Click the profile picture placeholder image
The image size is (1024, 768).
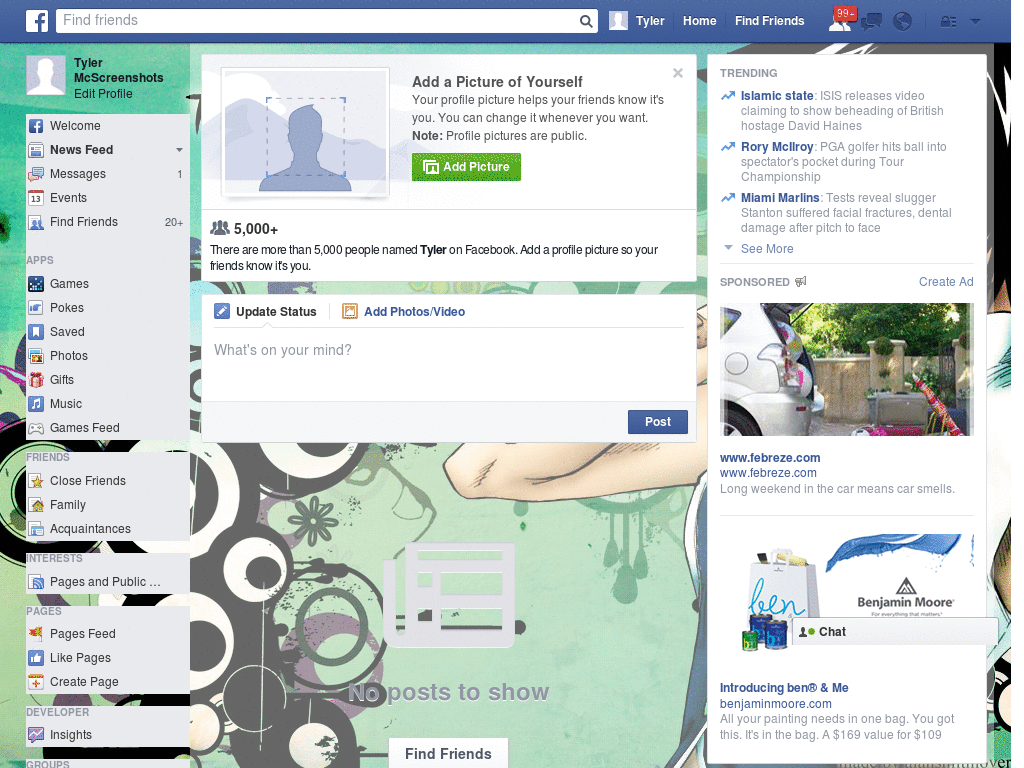[306, 133]
